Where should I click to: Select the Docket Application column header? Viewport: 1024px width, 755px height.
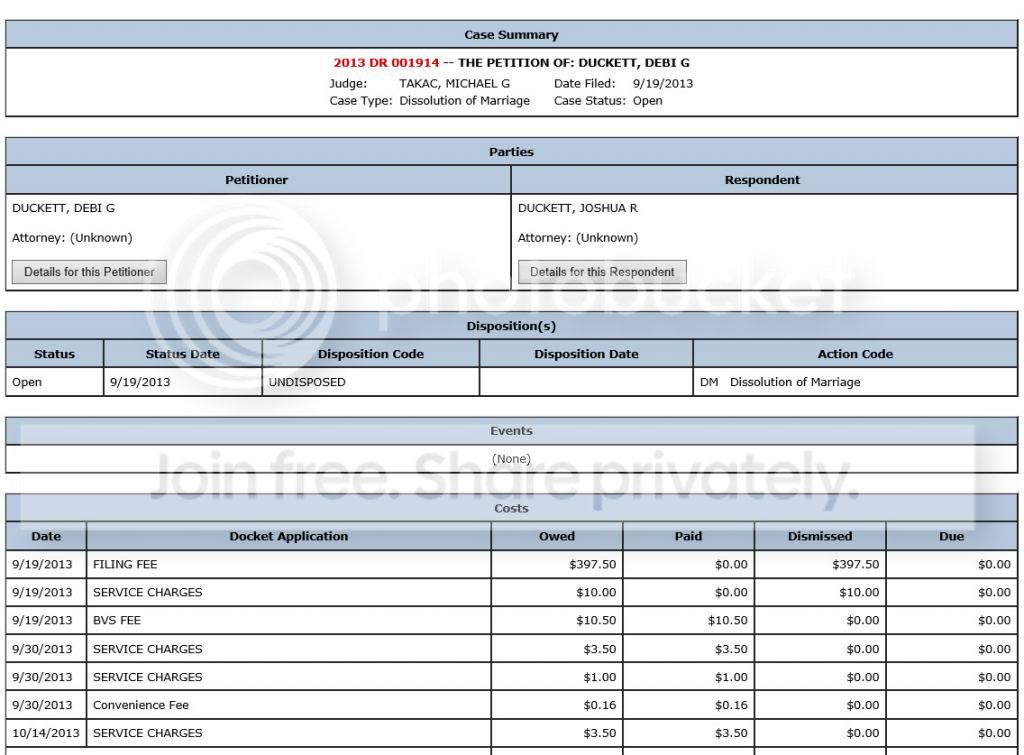point(288,536)
